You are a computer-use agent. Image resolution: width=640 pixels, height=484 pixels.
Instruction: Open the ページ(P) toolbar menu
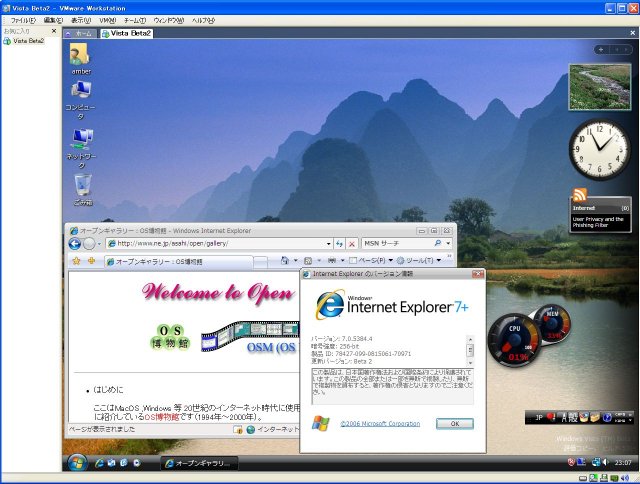(371, 260)
